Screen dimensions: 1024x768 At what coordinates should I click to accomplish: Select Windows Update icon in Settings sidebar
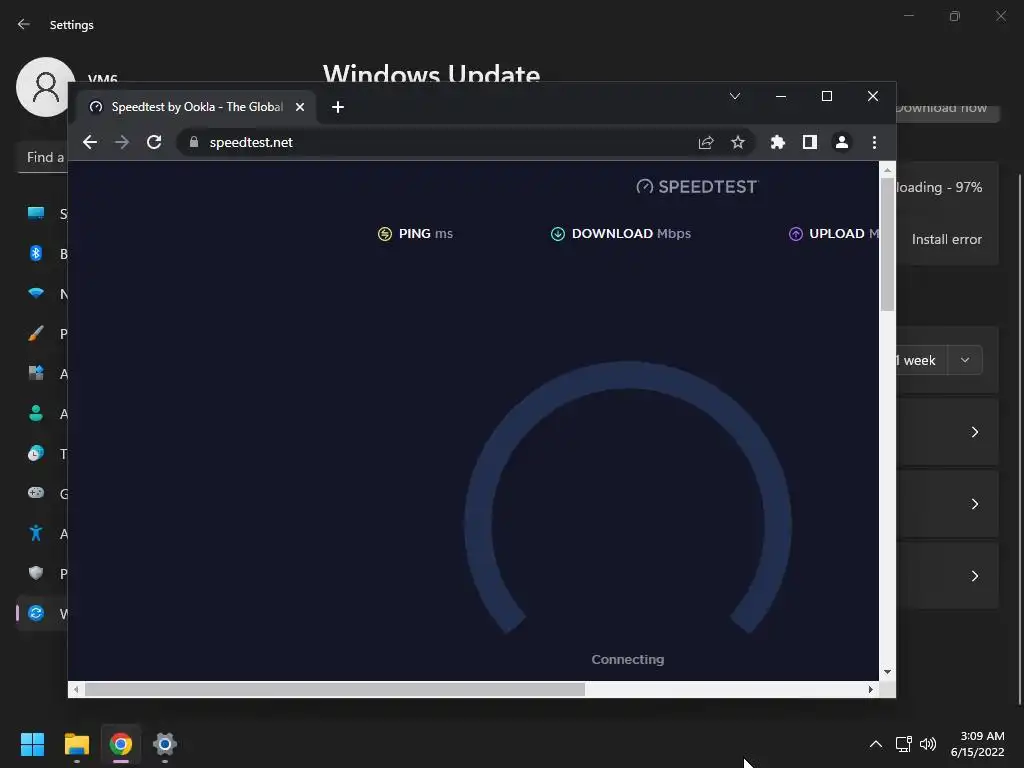tap(36, 613)
